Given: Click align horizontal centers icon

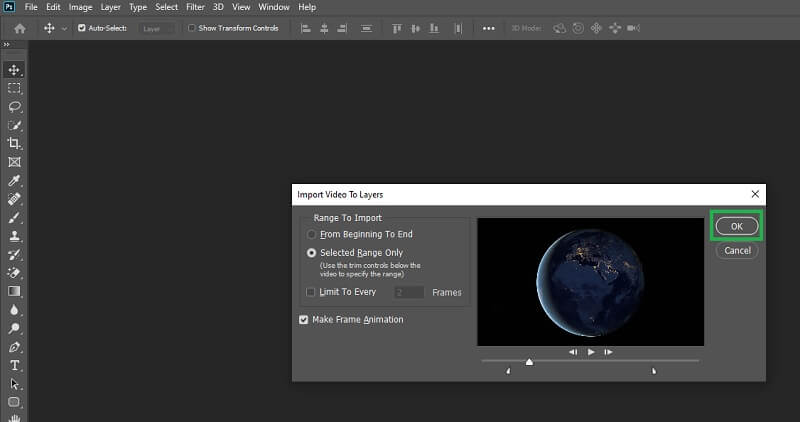Looking at the screenshot, I should point(324,29).
